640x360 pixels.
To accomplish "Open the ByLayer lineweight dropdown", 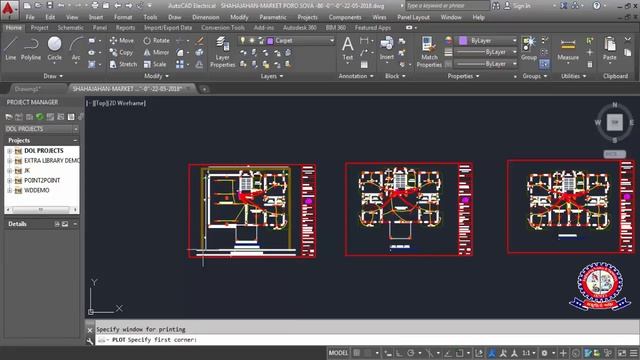I will [x=514, y=52].
